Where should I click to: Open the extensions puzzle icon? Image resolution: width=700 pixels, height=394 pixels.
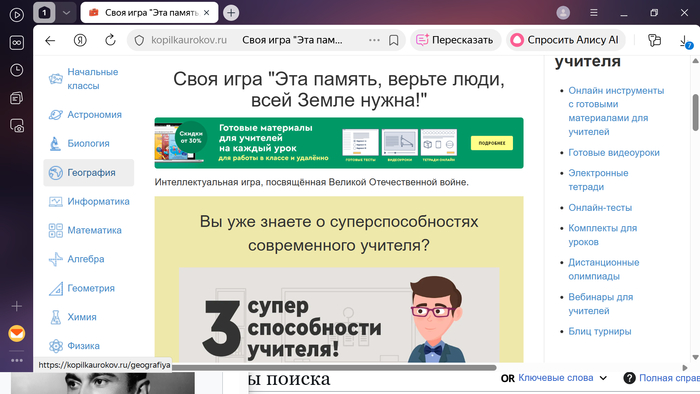coord(654,40)
